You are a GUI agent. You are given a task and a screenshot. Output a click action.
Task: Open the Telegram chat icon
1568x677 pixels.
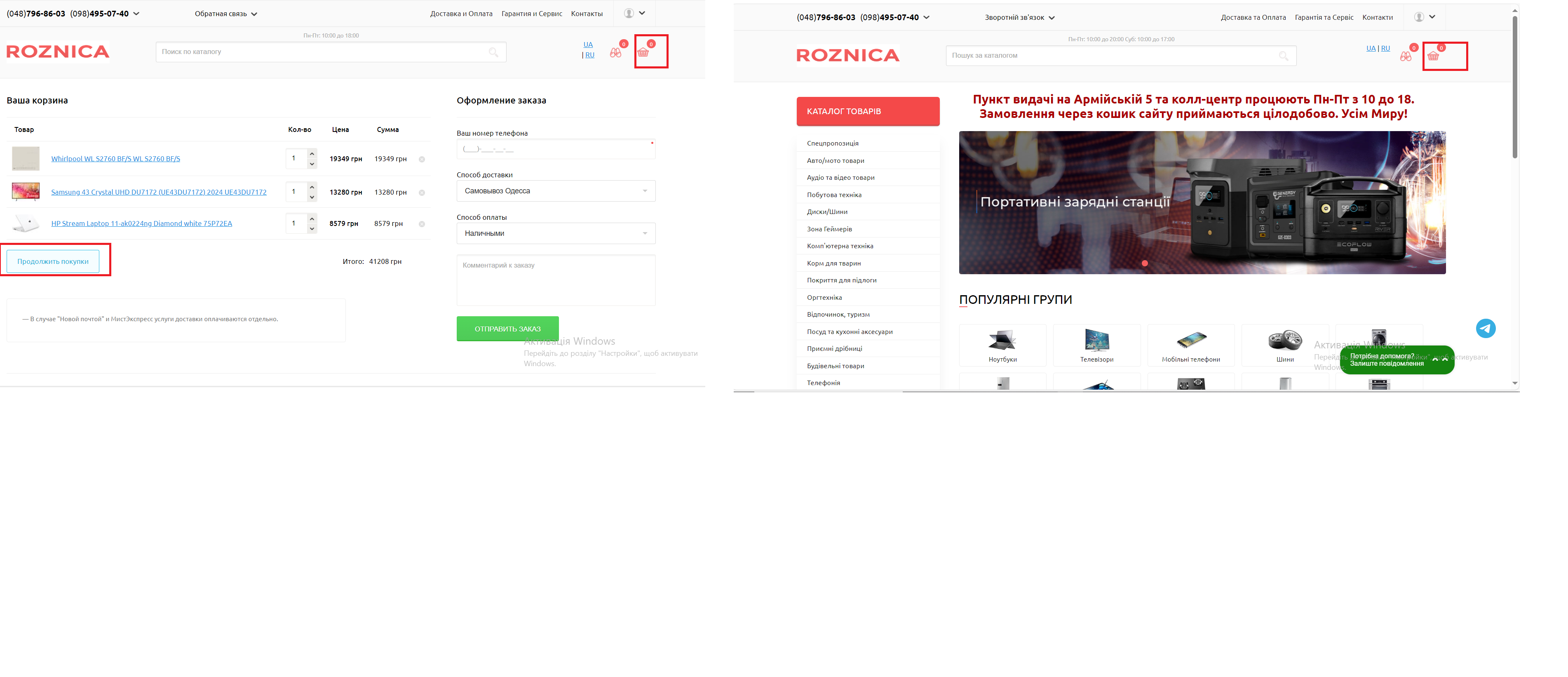point(1485,329)
